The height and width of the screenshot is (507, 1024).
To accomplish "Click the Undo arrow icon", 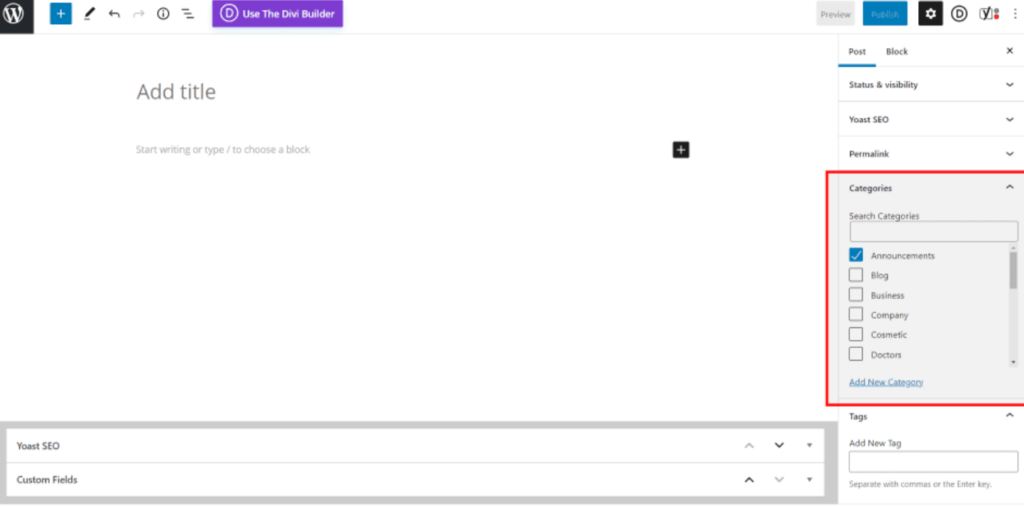I will pos(114,14).
